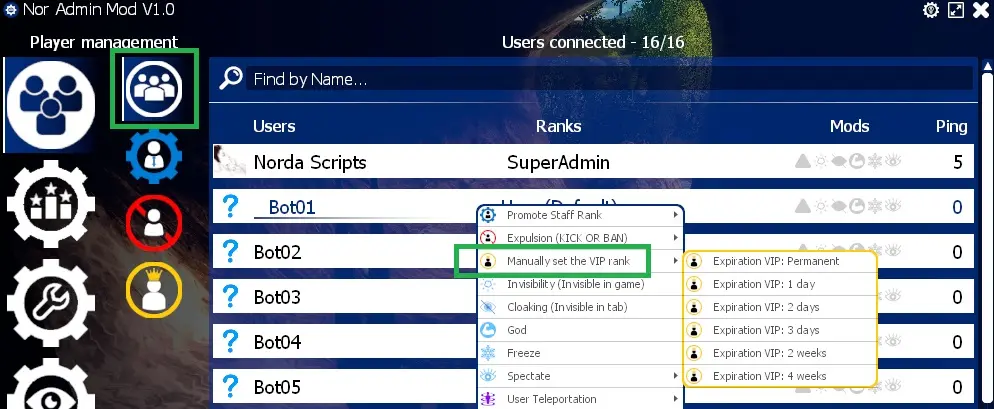Select the Bot04 user name
Image resolution: width=994 pixels, height=409 pixels.
coord(278,342)
